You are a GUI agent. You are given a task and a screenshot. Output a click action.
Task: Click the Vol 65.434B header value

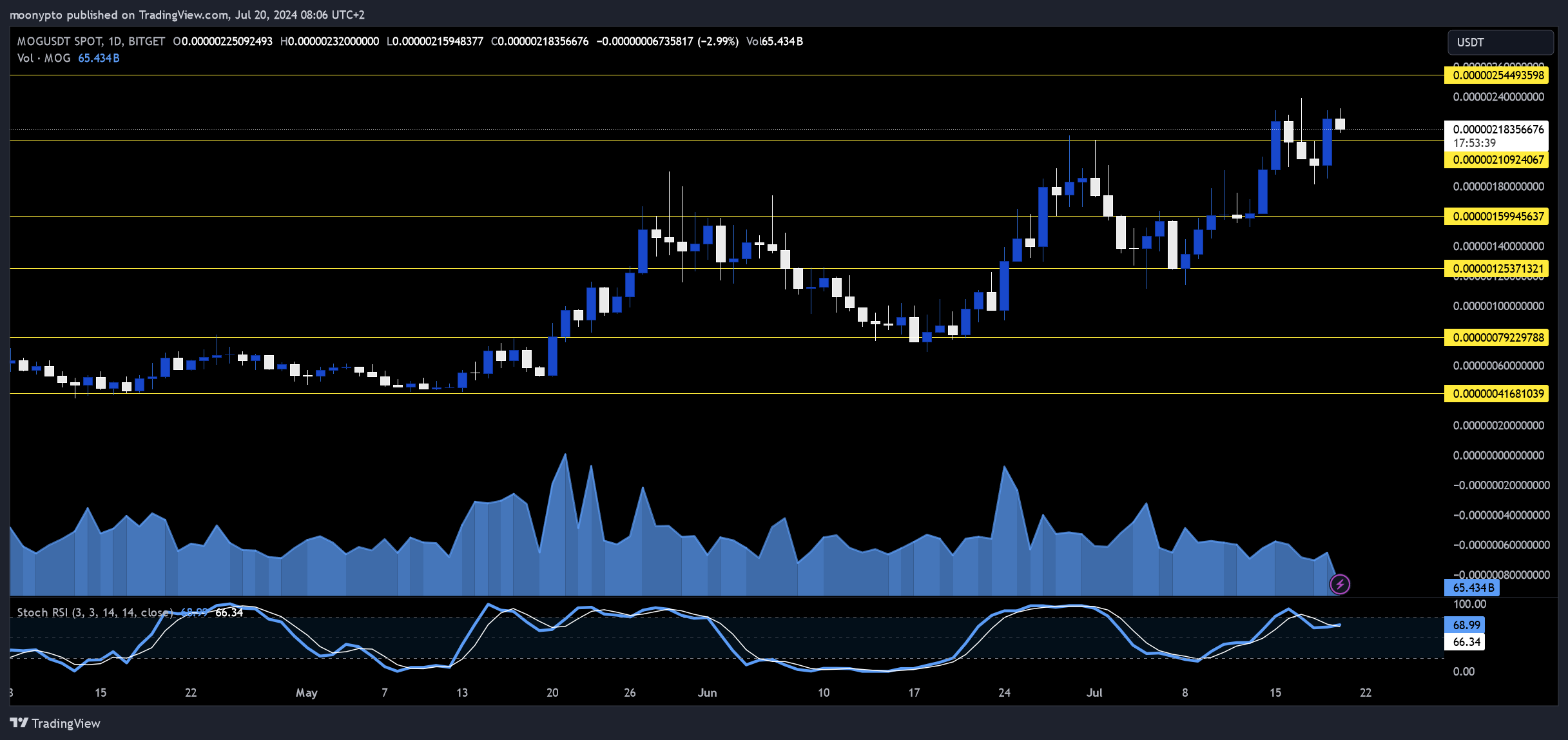[x=775, y=41]
